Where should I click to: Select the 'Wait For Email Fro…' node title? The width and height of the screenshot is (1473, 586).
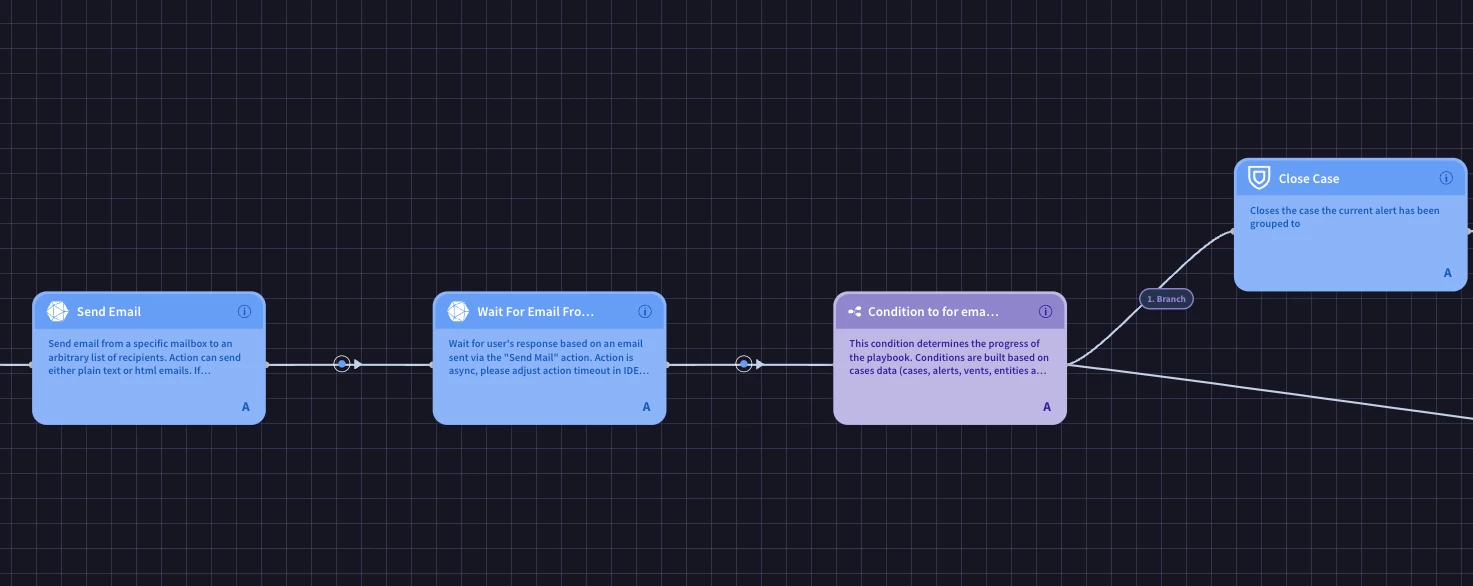(536, 312)
